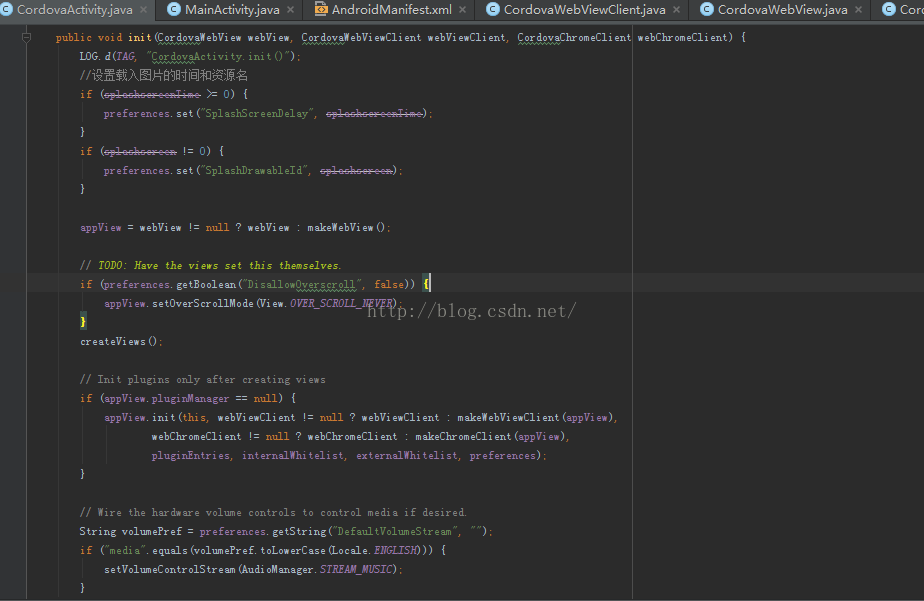Click the class icon on CordovaWebView.java tab
Viewport: 924px width, 601px height.
[x=707, y=10]
